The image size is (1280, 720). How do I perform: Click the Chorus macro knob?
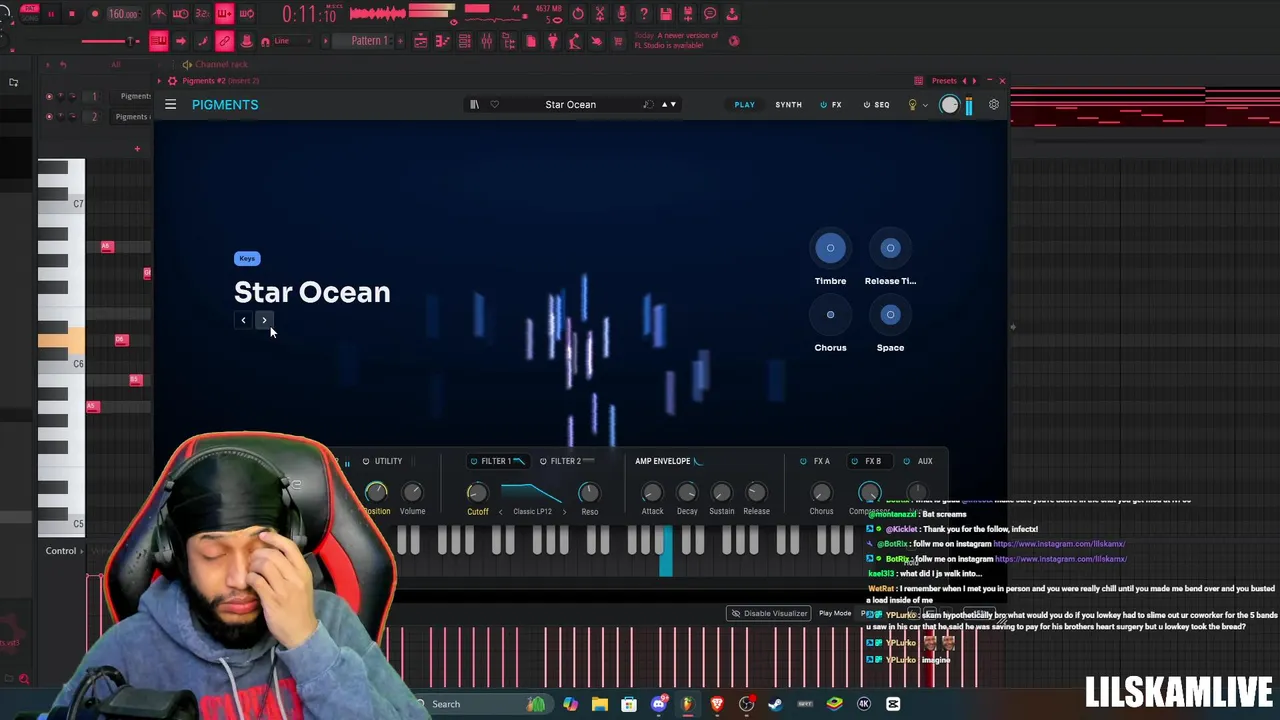[x=830, y=315]
